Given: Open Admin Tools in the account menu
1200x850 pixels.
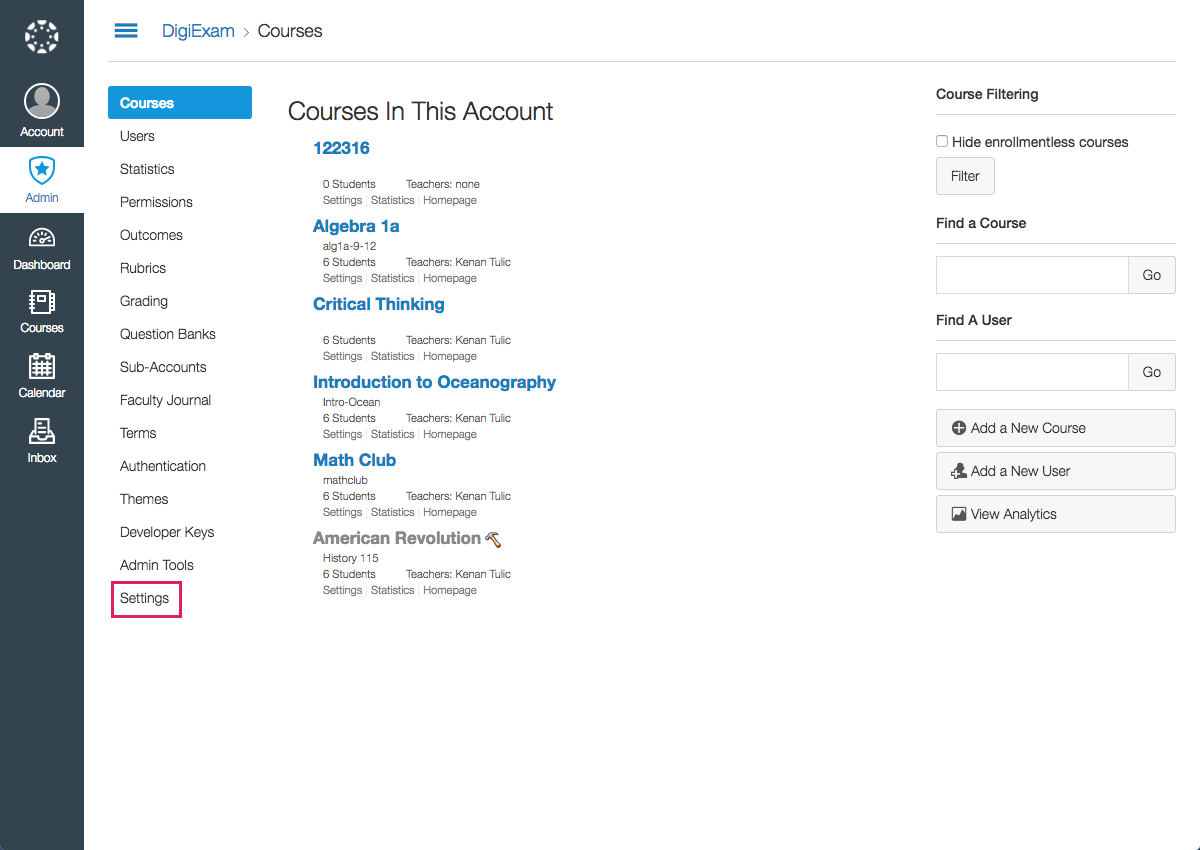Looking at the screenshot, I should tap(157, 565).
